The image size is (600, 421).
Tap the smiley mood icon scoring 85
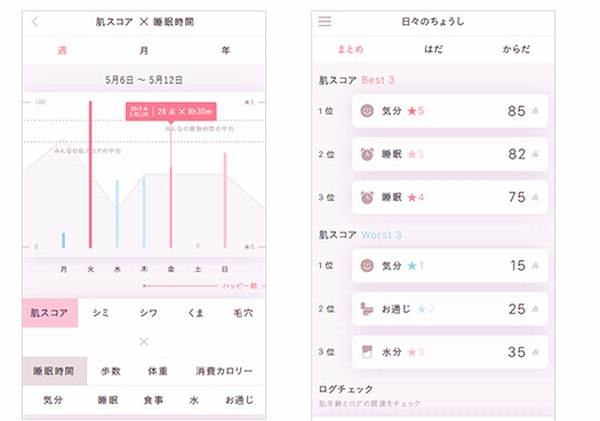click(x=366, y=111)
